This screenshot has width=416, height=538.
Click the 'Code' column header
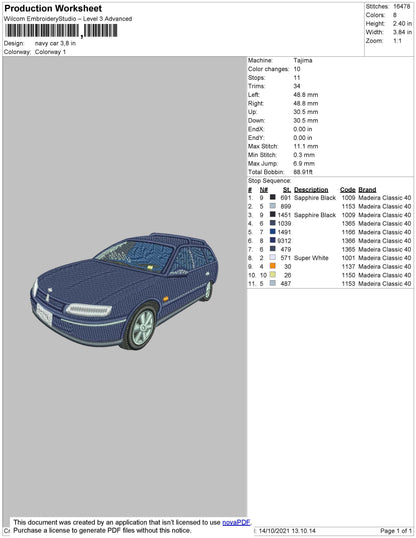pos(347,189)
